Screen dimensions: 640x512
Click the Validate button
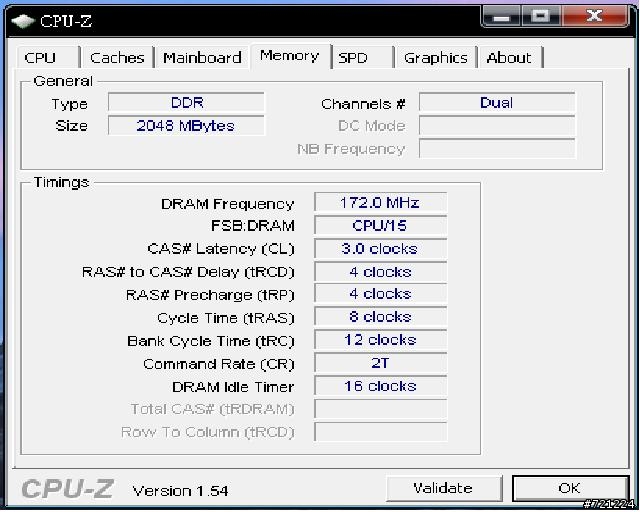coord(443,488)
